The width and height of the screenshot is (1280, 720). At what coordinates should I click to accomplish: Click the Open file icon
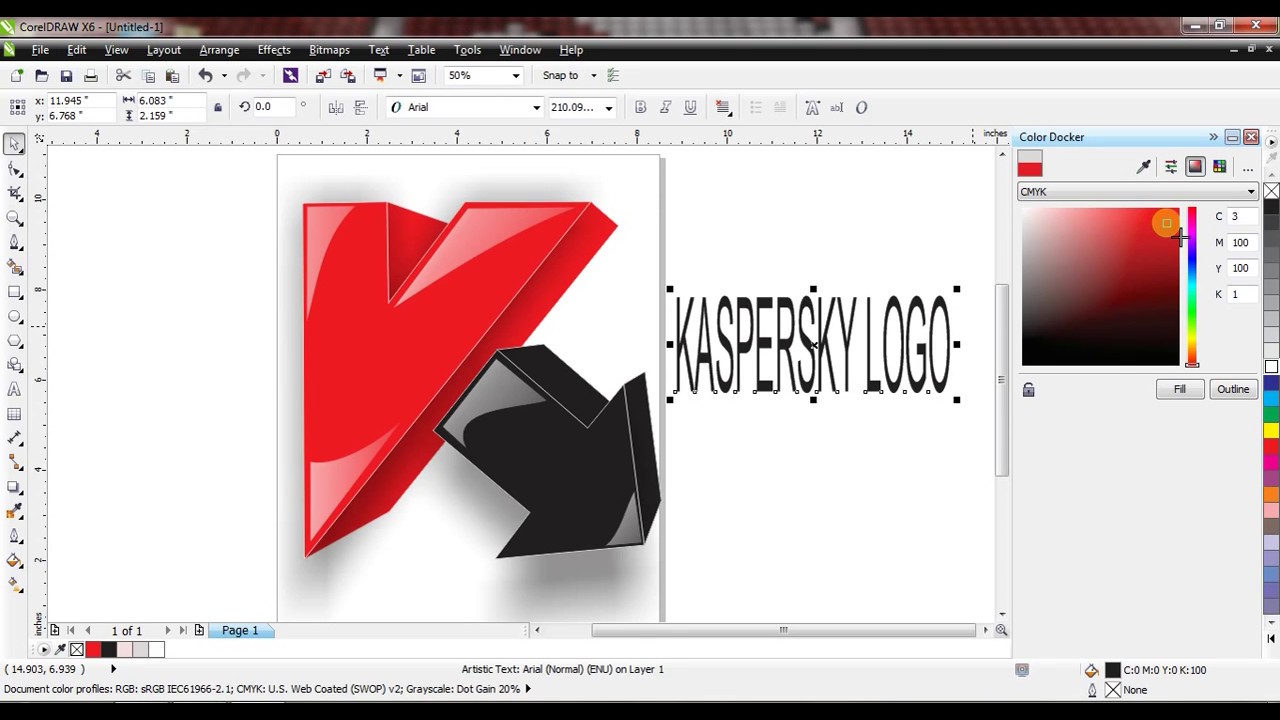pyautogui.click(x=42, y=75)
